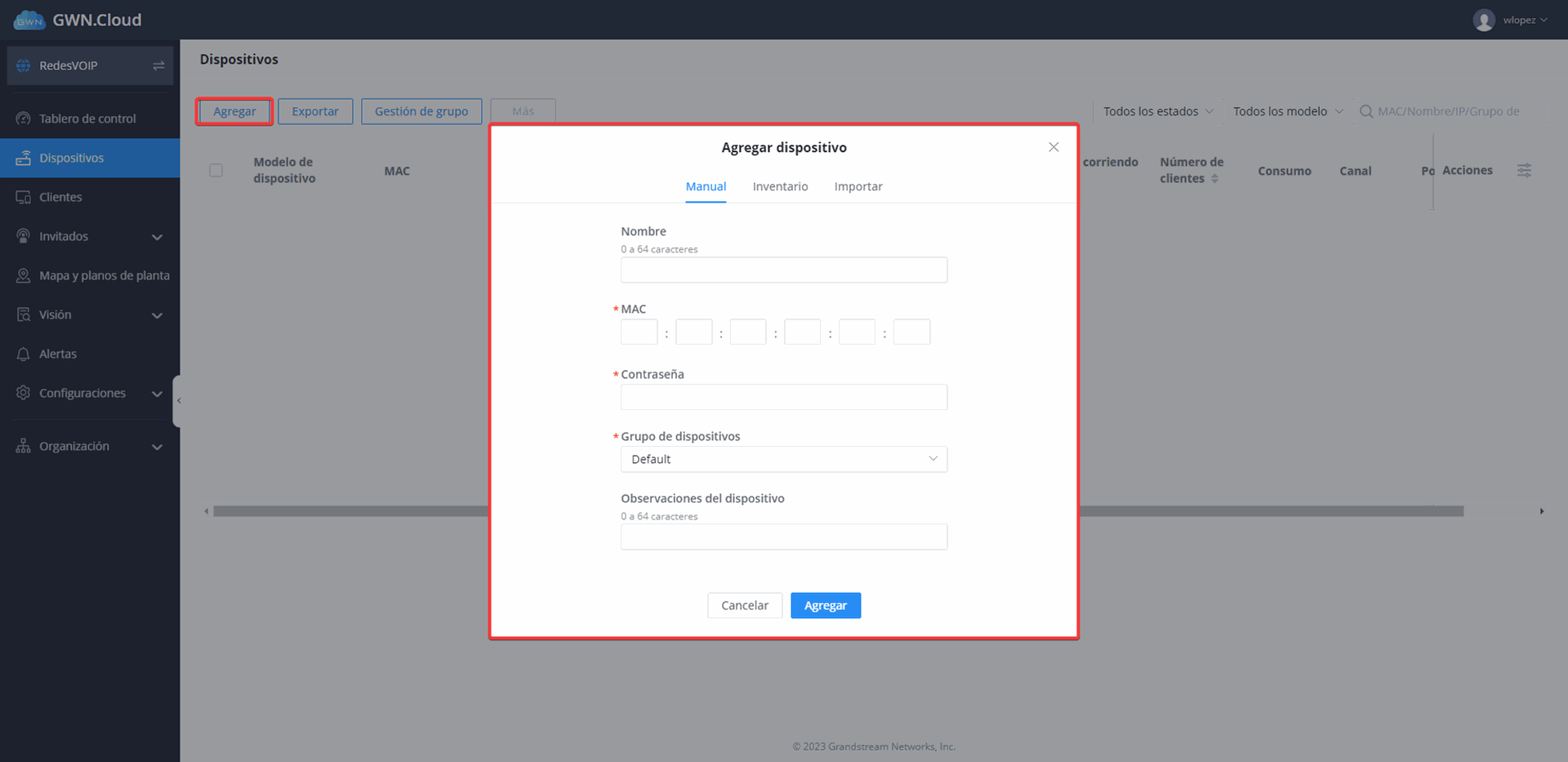
Task: Expand the Invitados submenu chevron
Action: pyautogui.click(x=157, y=237)
